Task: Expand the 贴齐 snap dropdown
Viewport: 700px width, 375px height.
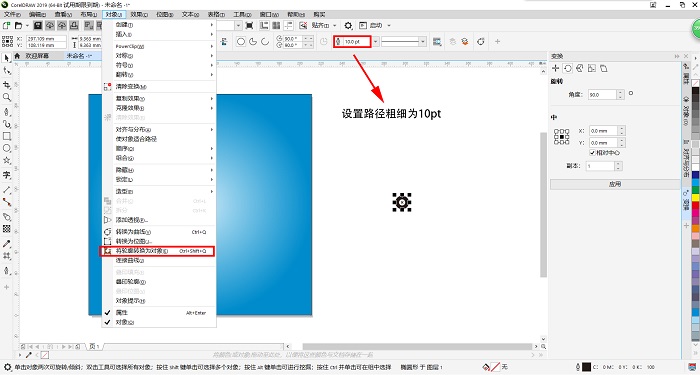Action: 334,25
